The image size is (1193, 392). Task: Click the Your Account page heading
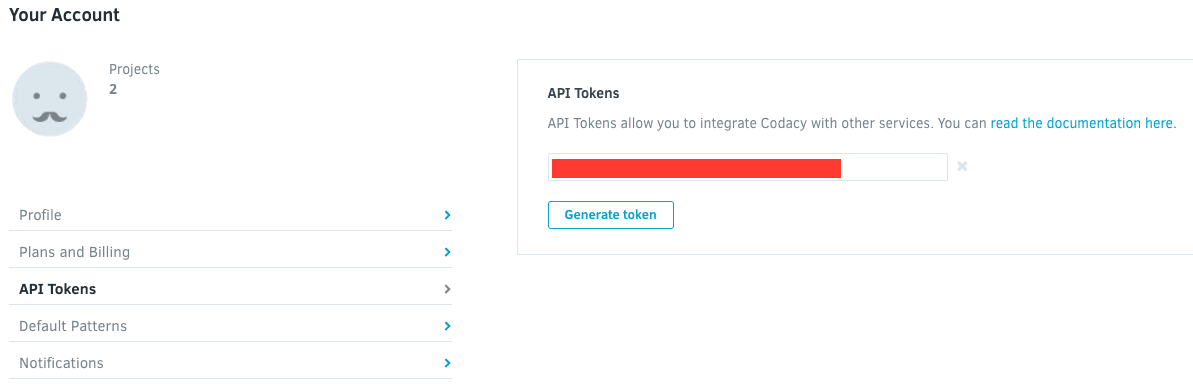65,14
